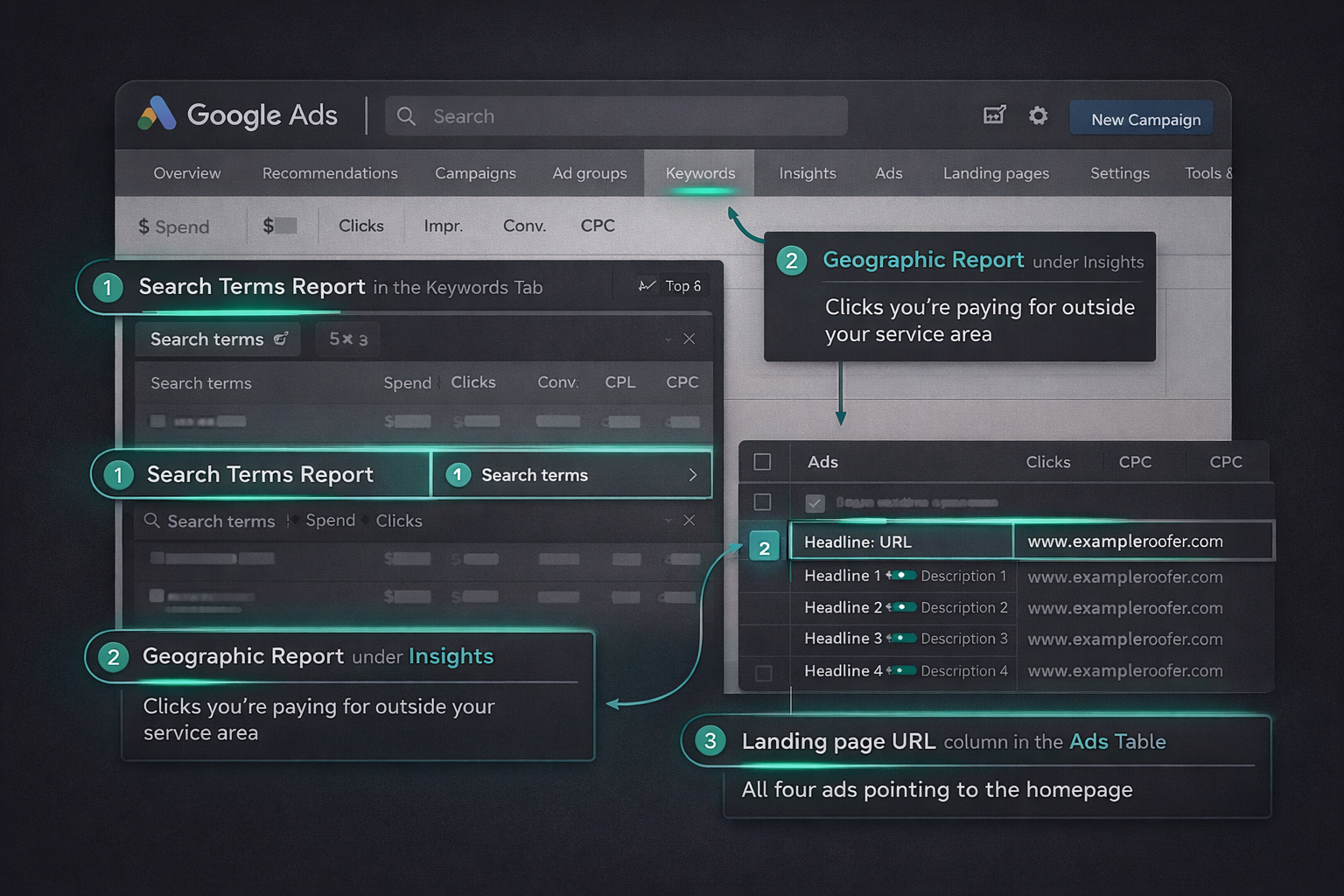Screen dimensions: 1344x896
Task: Open the reports chart icon beside the gear
Action: point(995,115)
